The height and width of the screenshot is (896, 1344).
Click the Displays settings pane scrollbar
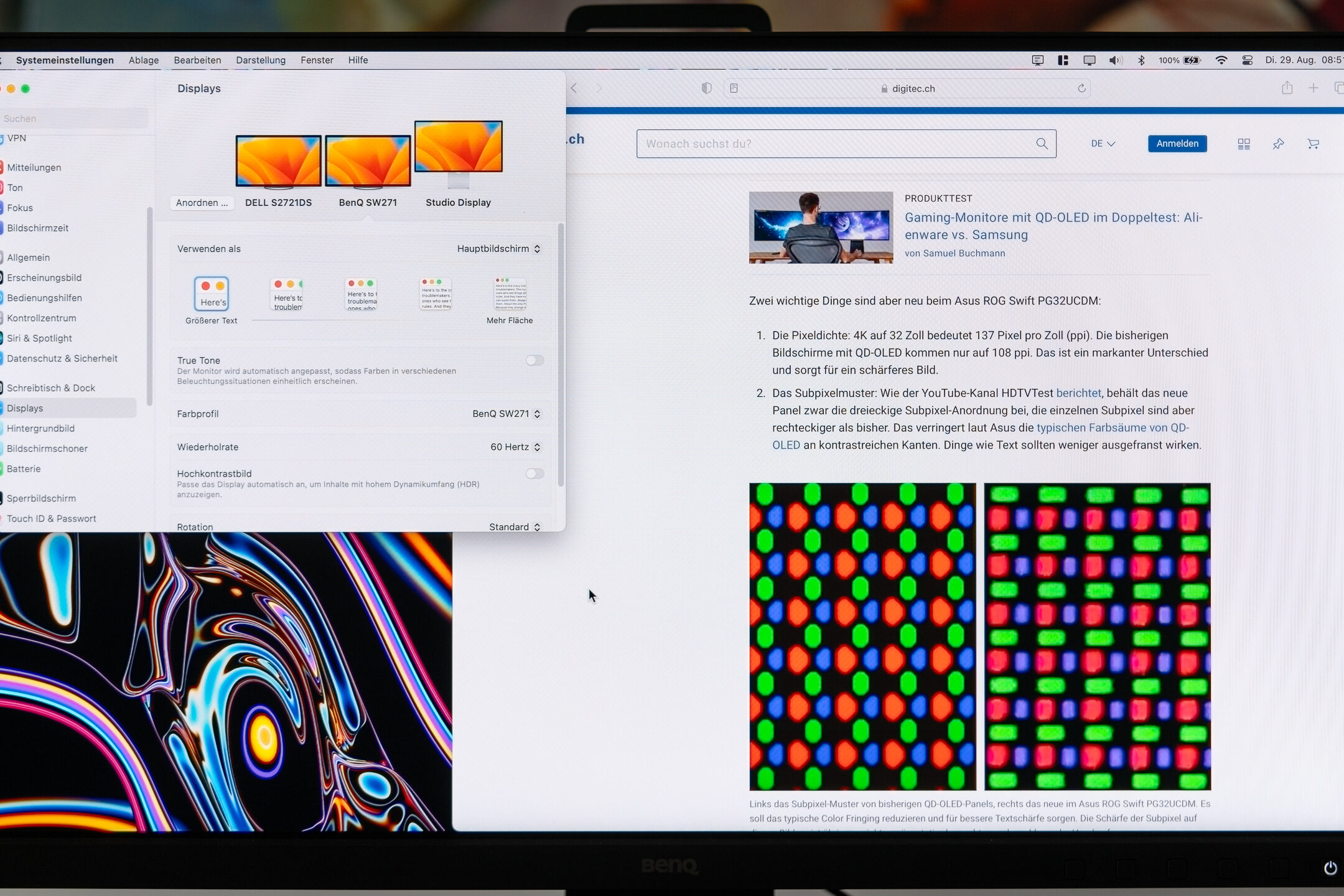(x=561, y=355)
